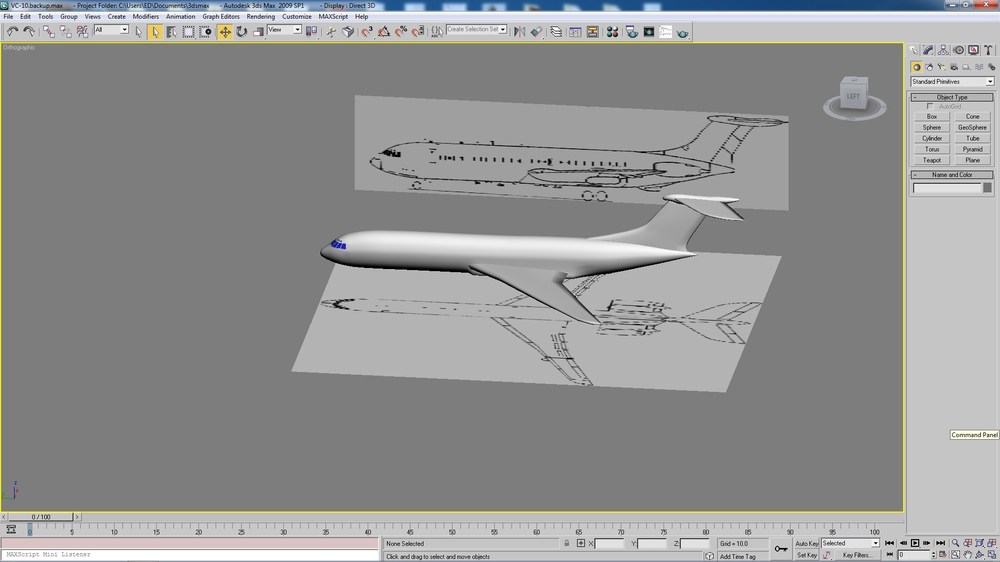Screen dimensions: 1000x562
Task: Click the Teapot primitive button
Action: (931, 160)
